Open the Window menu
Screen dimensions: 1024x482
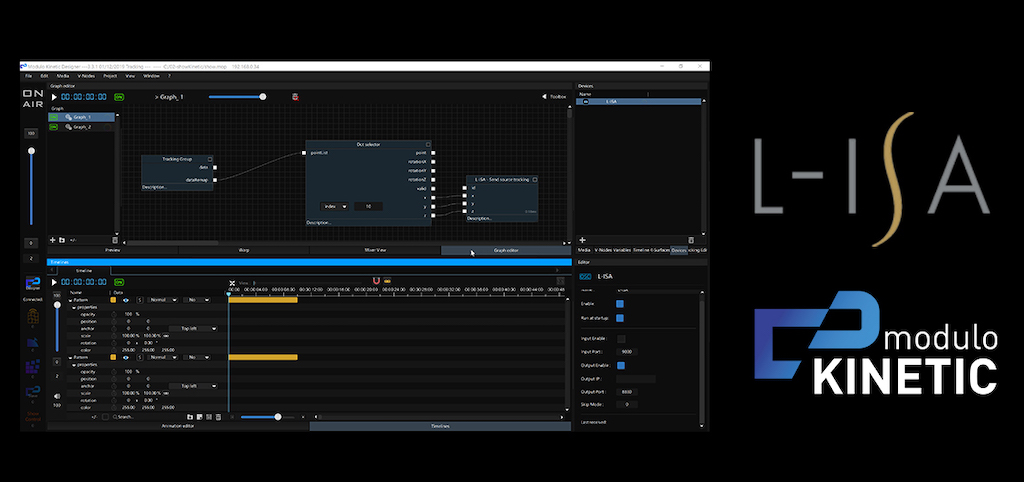pyautogui.click(x=151, y=76)
